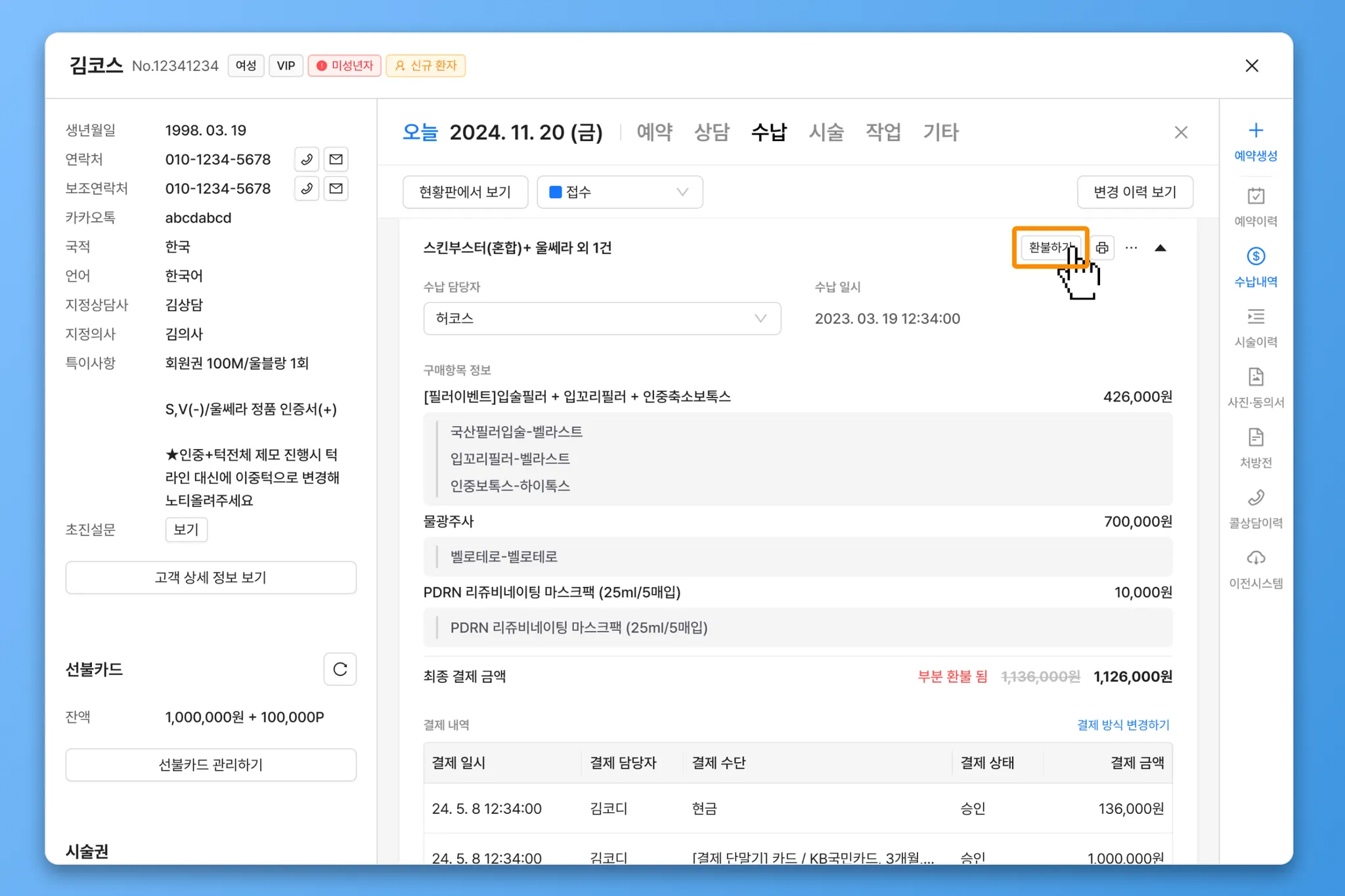Open 수납내역 dollar icon in sidebar
Viewport: 1345px width, 896px height.
pyautogui.click(x=1255, y=257)
